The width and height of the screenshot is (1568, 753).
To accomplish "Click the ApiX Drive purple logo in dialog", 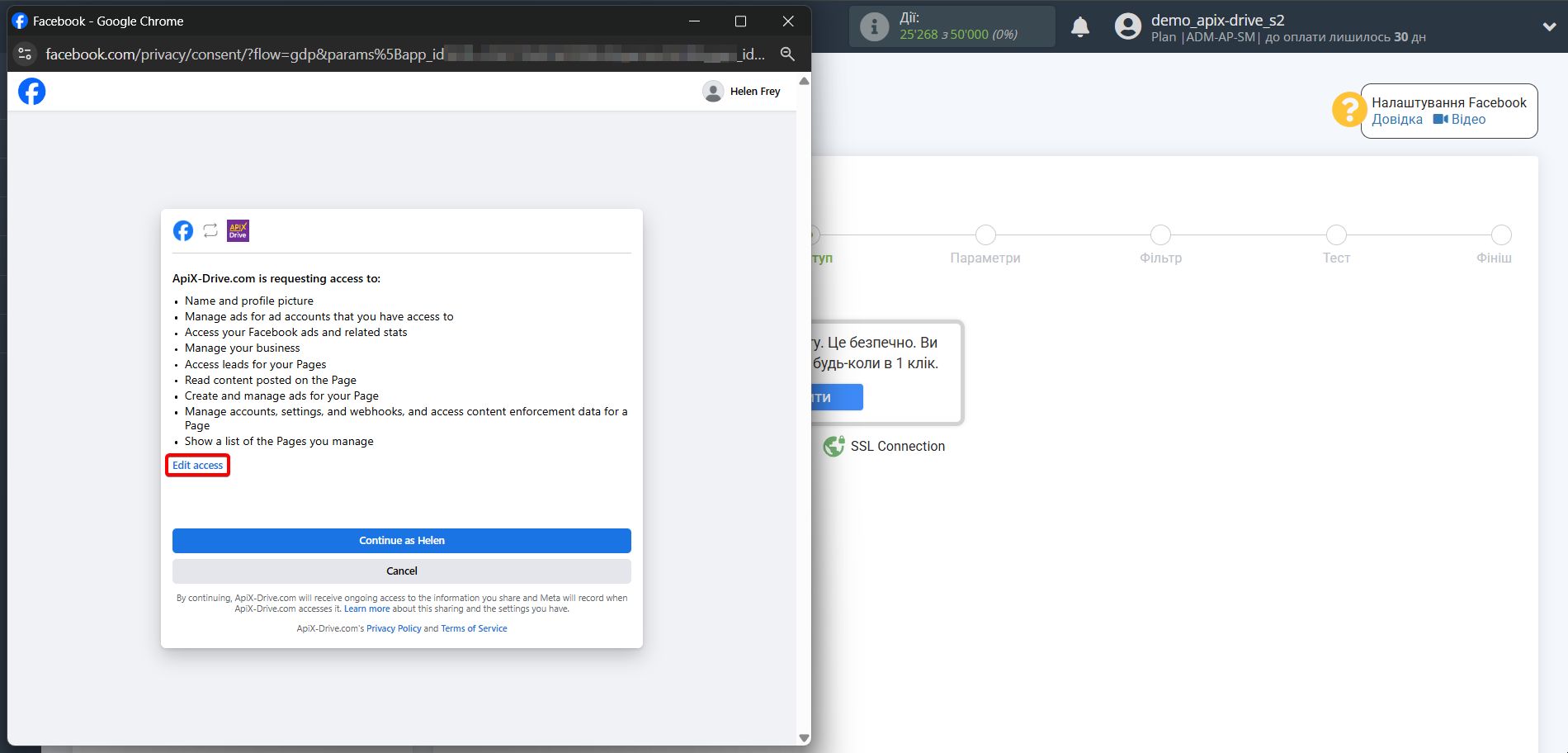I will tap(238, 231).
